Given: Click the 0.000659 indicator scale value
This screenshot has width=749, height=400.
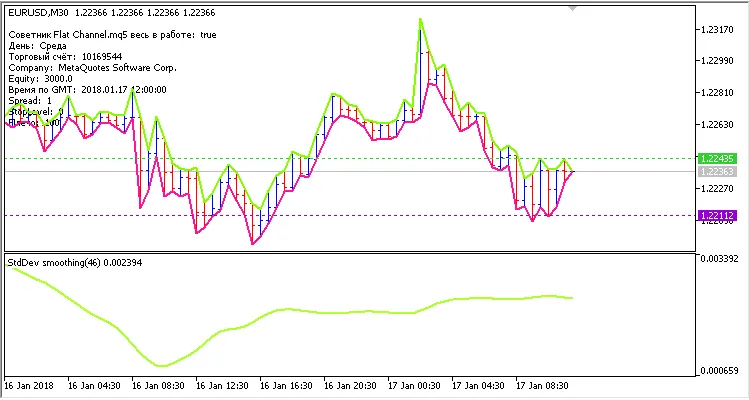Looking at the screenshot, I should 721,371.
